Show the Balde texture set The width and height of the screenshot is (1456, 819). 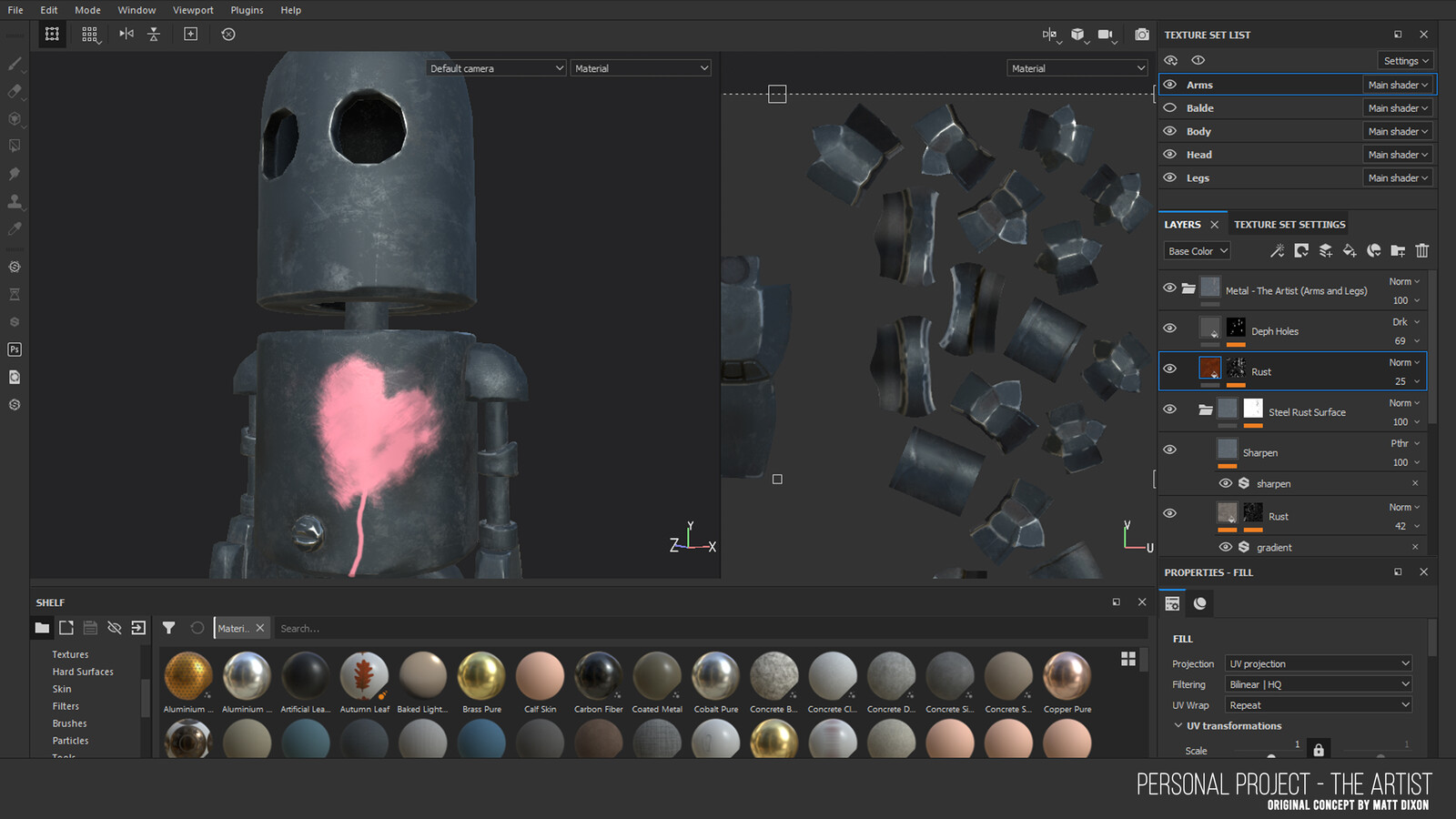coord(1170,108)
